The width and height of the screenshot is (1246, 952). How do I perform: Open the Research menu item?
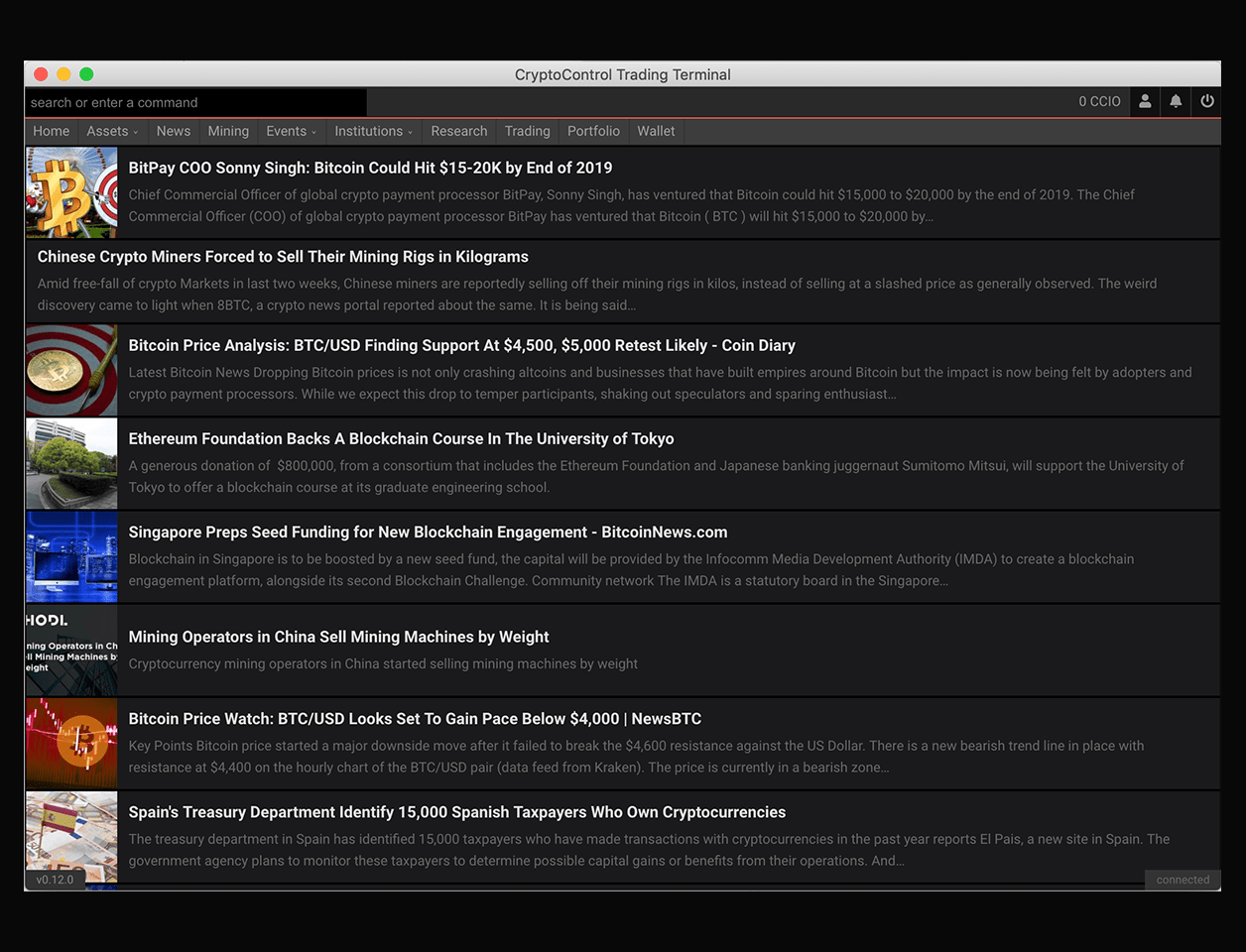459,131
